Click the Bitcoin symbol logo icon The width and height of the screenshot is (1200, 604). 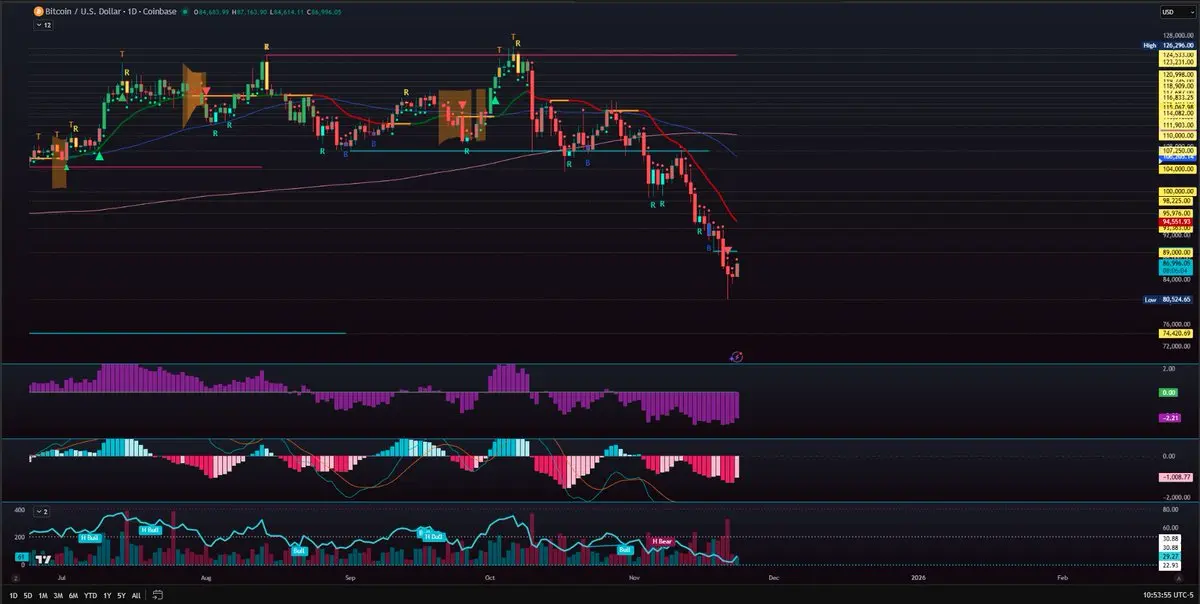pos(38,12)
